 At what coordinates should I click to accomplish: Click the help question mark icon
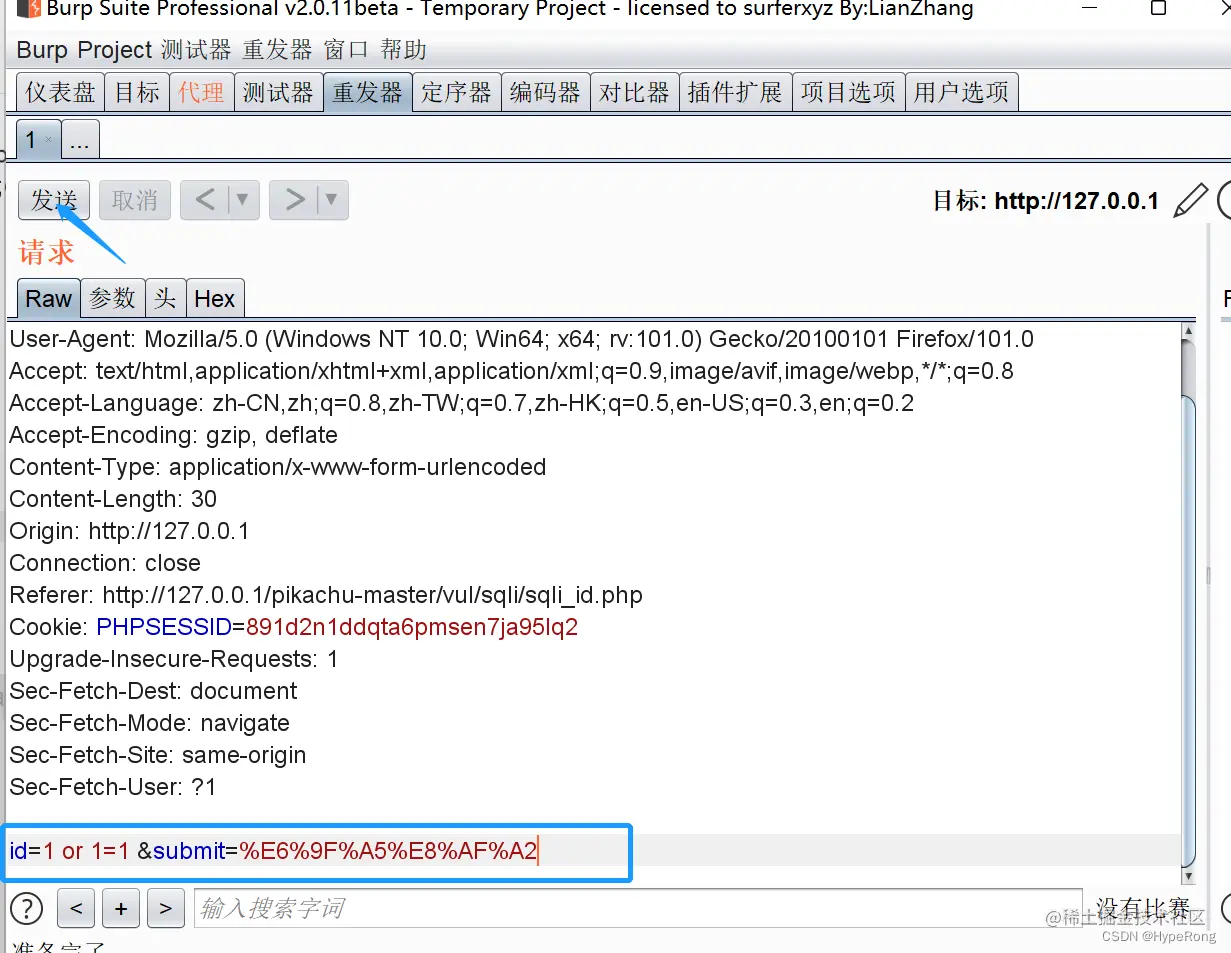tap(26, 908)
